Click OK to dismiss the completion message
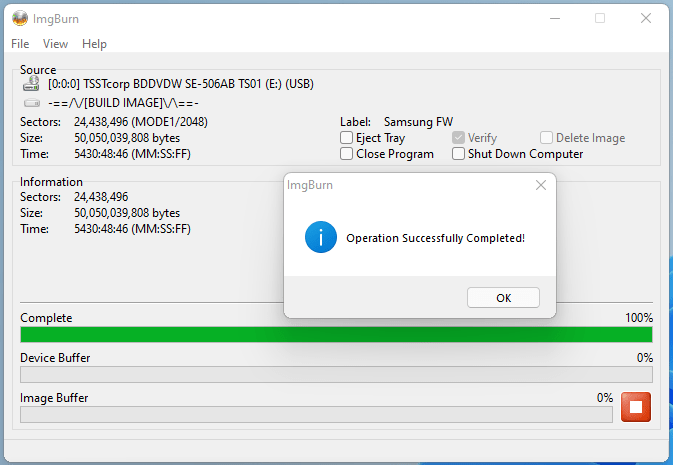The image size is (673, 465). click(x=503, y=298)
